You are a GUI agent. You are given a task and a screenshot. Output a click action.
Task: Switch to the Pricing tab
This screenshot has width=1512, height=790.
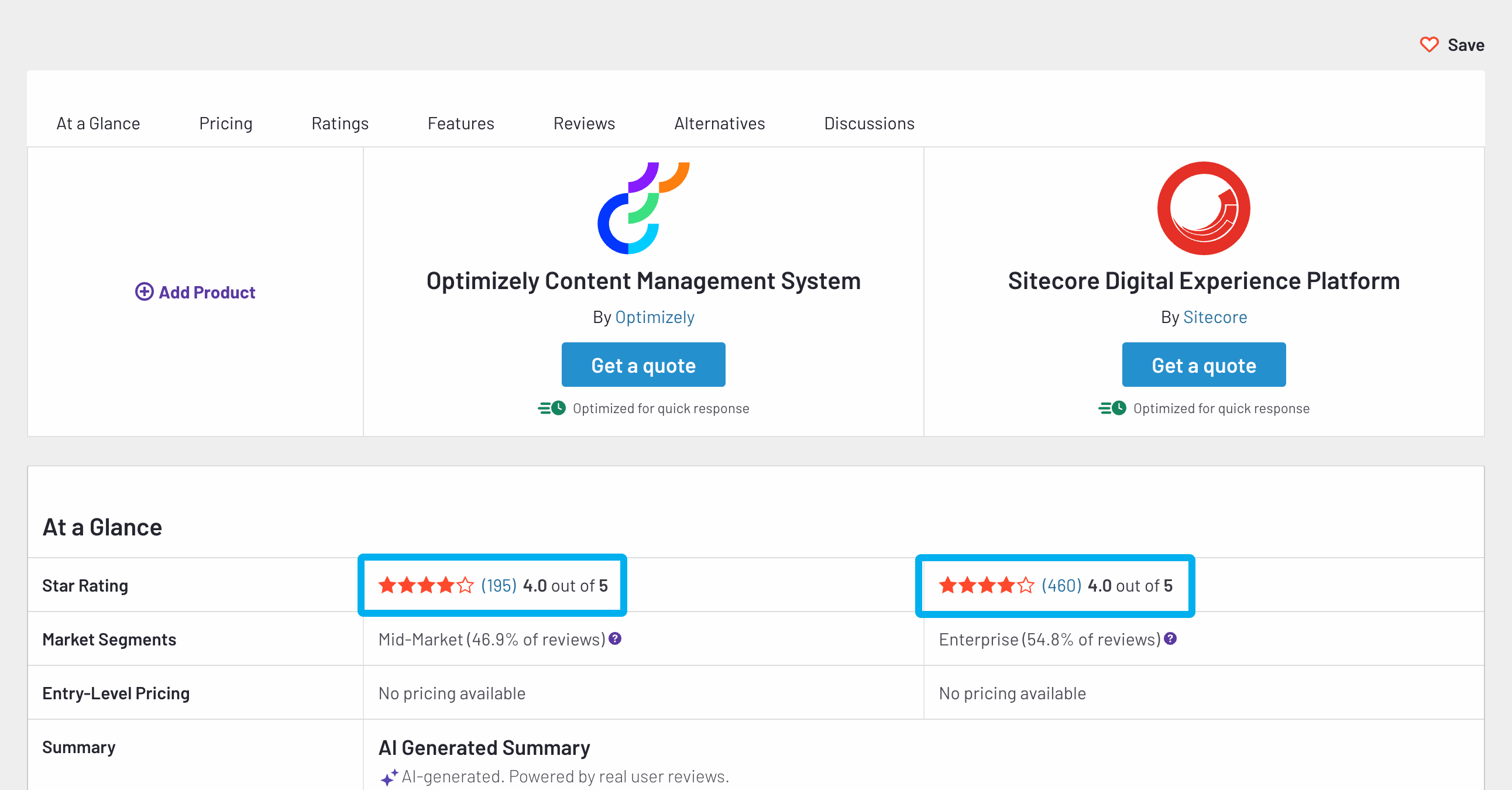226,123
